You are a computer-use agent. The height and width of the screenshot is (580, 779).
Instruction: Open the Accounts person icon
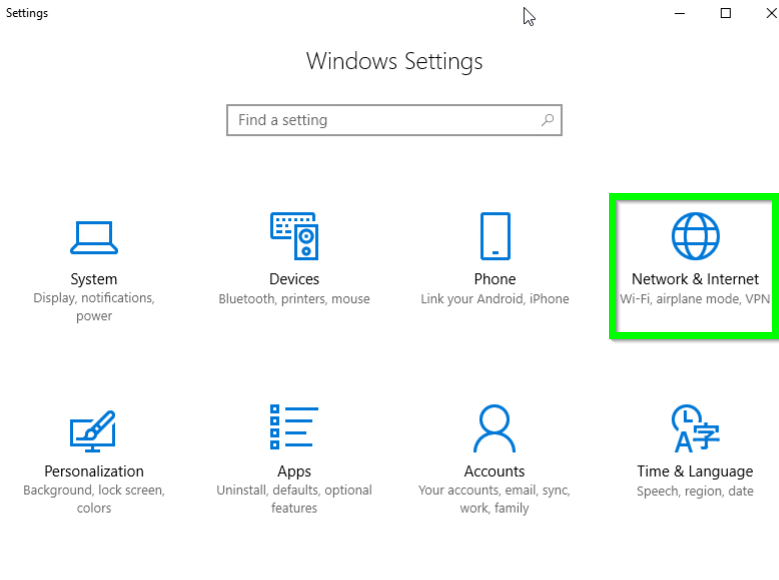coord(494,428)
